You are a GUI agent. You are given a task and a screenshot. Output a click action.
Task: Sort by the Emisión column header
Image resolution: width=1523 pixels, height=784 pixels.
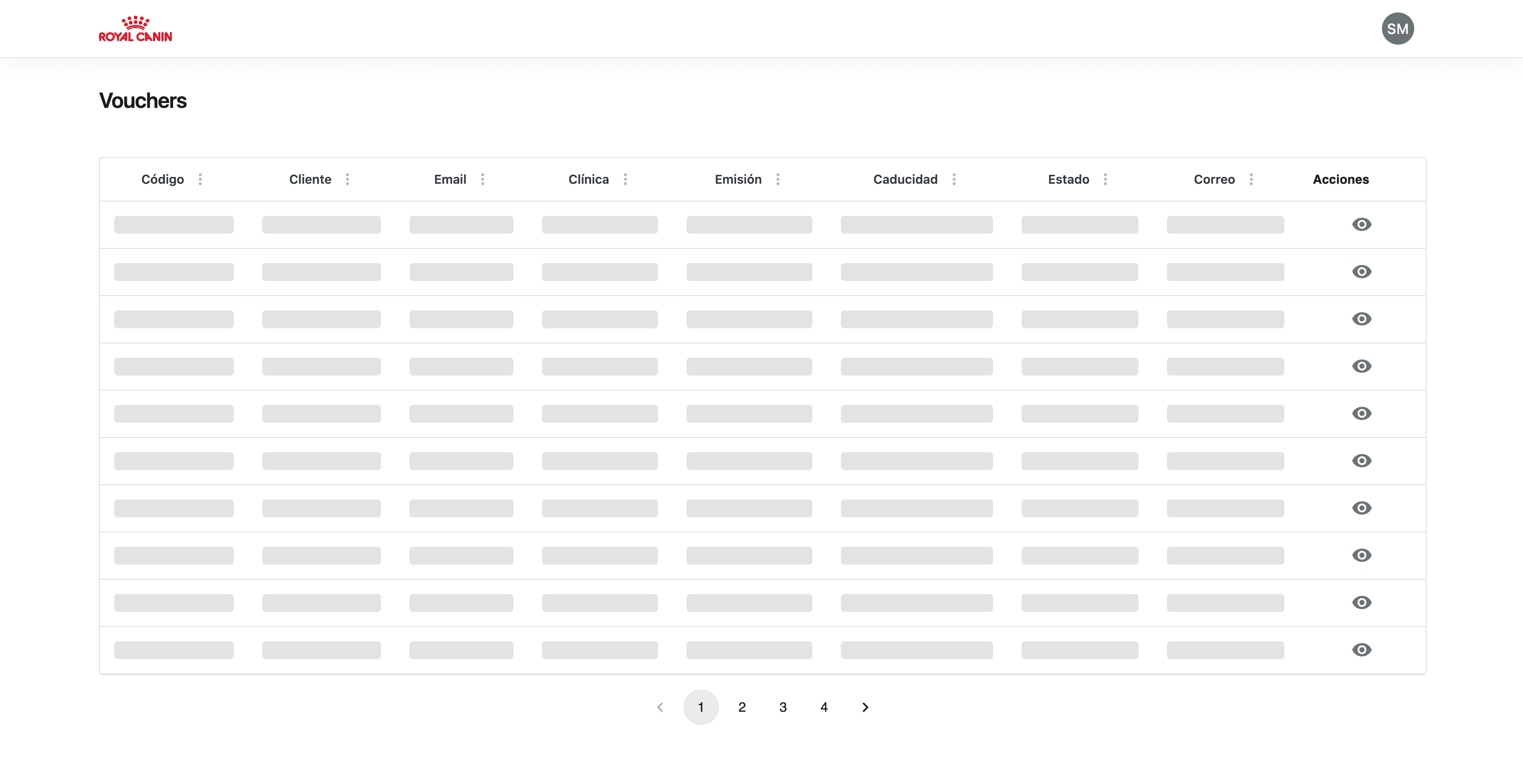click(738, 179)
